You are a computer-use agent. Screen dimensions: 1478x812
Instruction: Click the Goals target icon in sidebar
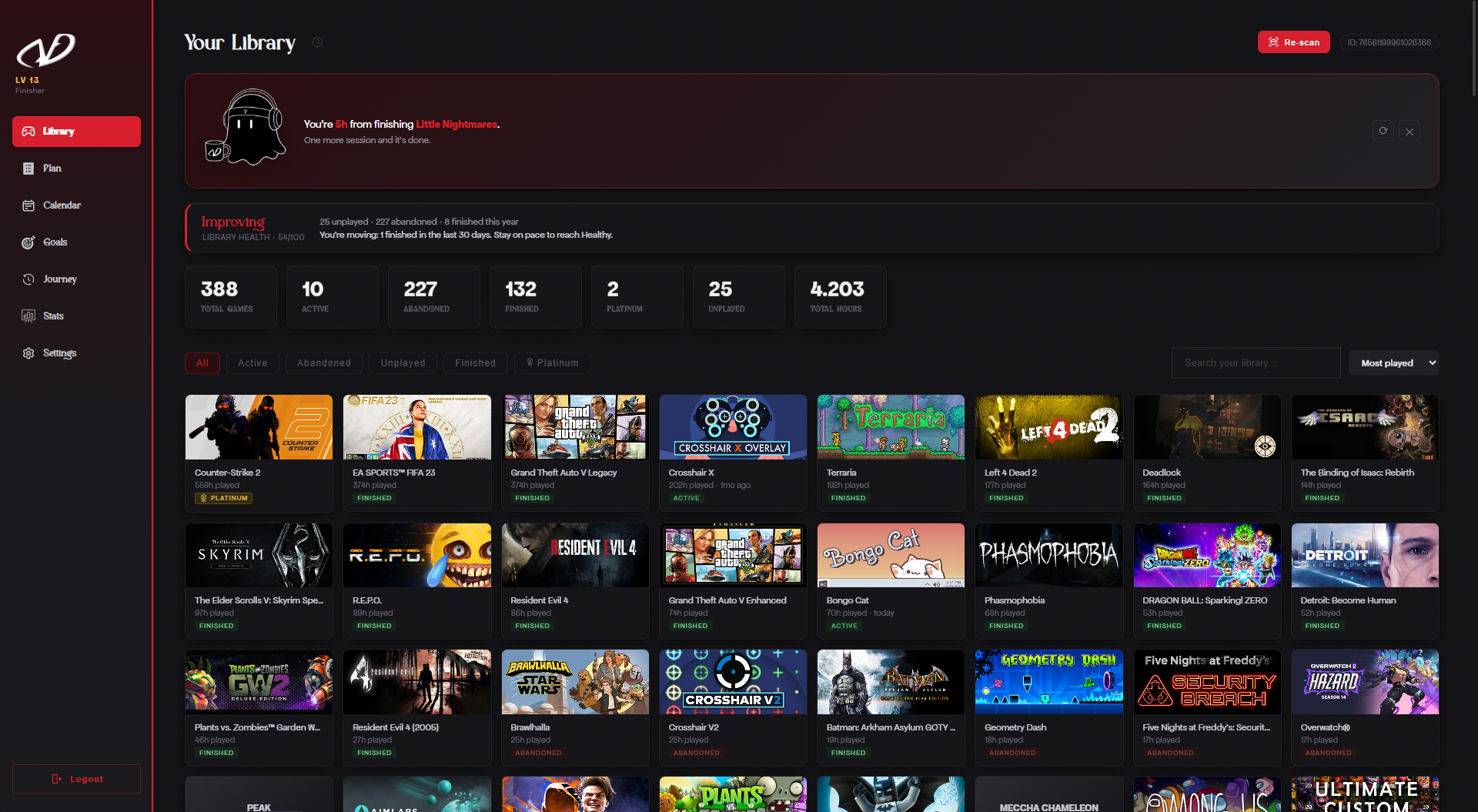pyautogui.click(x=28, y=242)
